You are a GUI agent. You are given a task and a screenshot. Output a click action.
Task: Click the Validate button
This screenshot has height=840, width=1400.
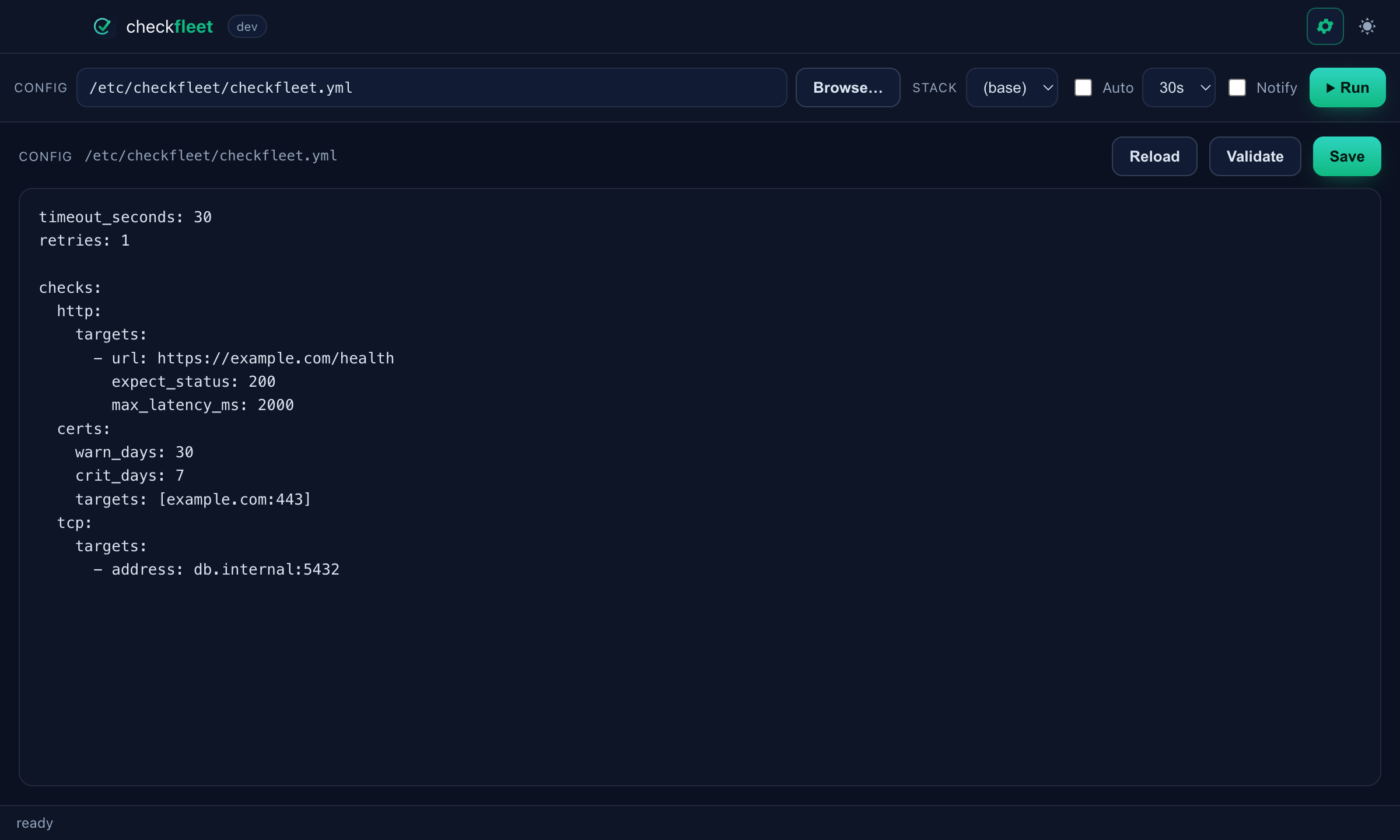[x=1255, y=156]
